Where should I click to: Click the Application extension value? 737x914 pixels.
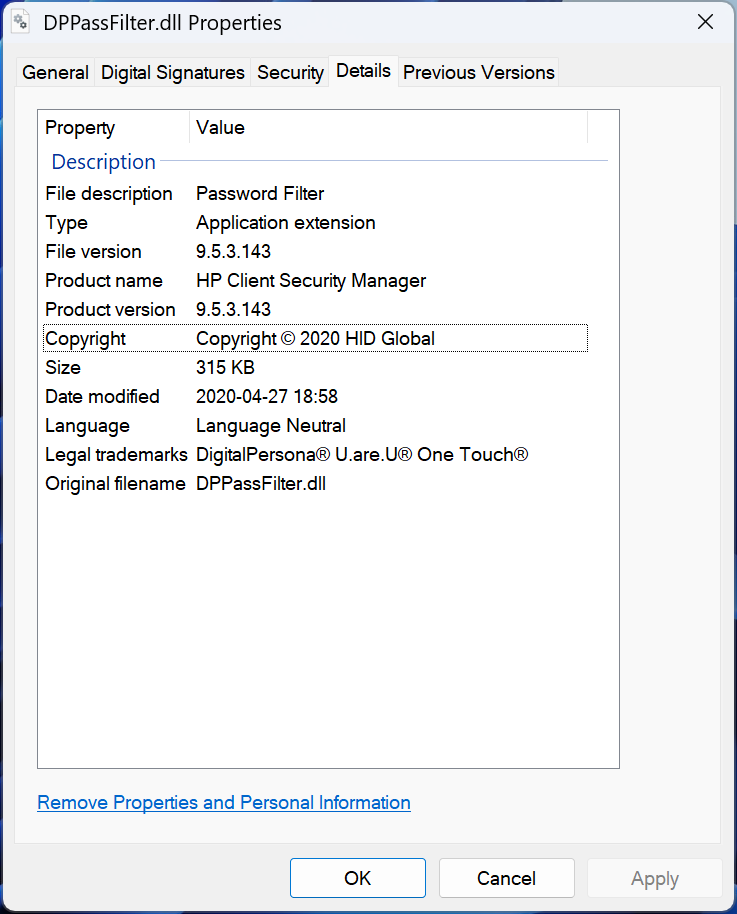[286, 223]
